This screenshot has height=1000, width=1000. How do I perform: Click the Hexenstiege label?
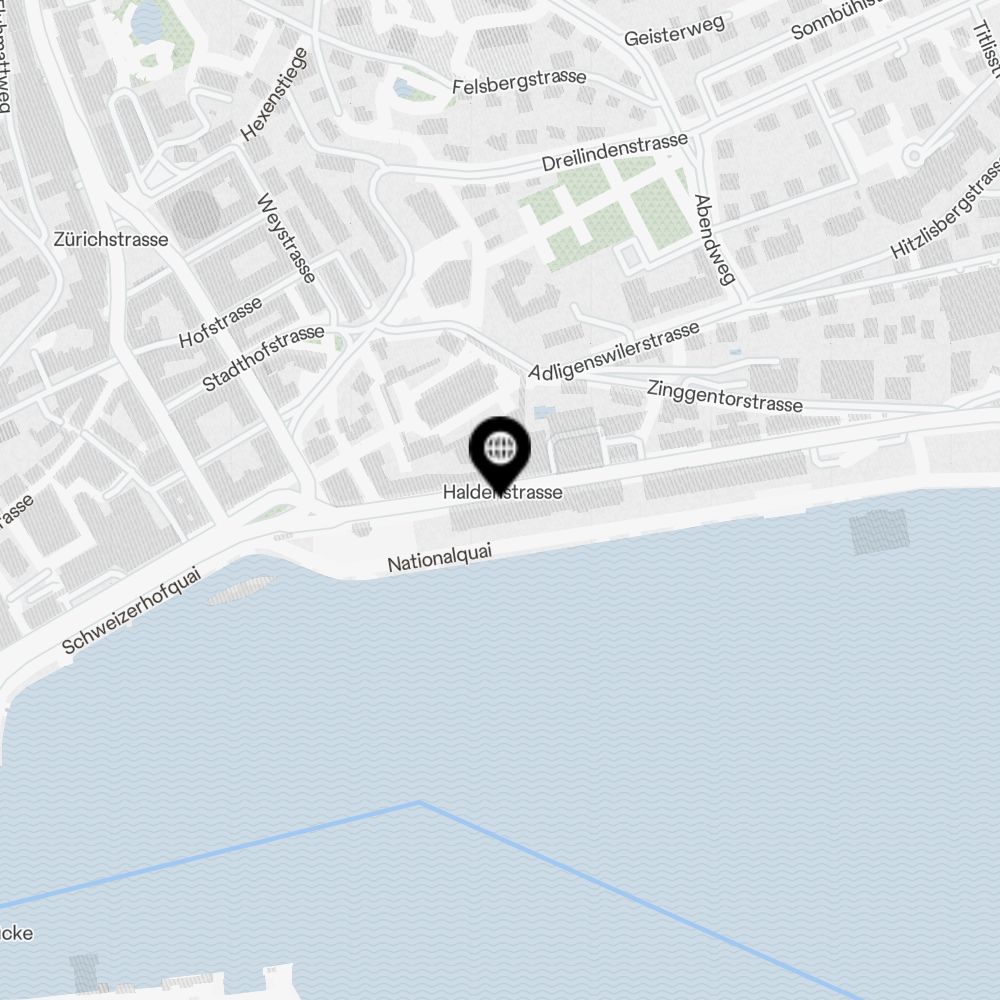[275, 94]
